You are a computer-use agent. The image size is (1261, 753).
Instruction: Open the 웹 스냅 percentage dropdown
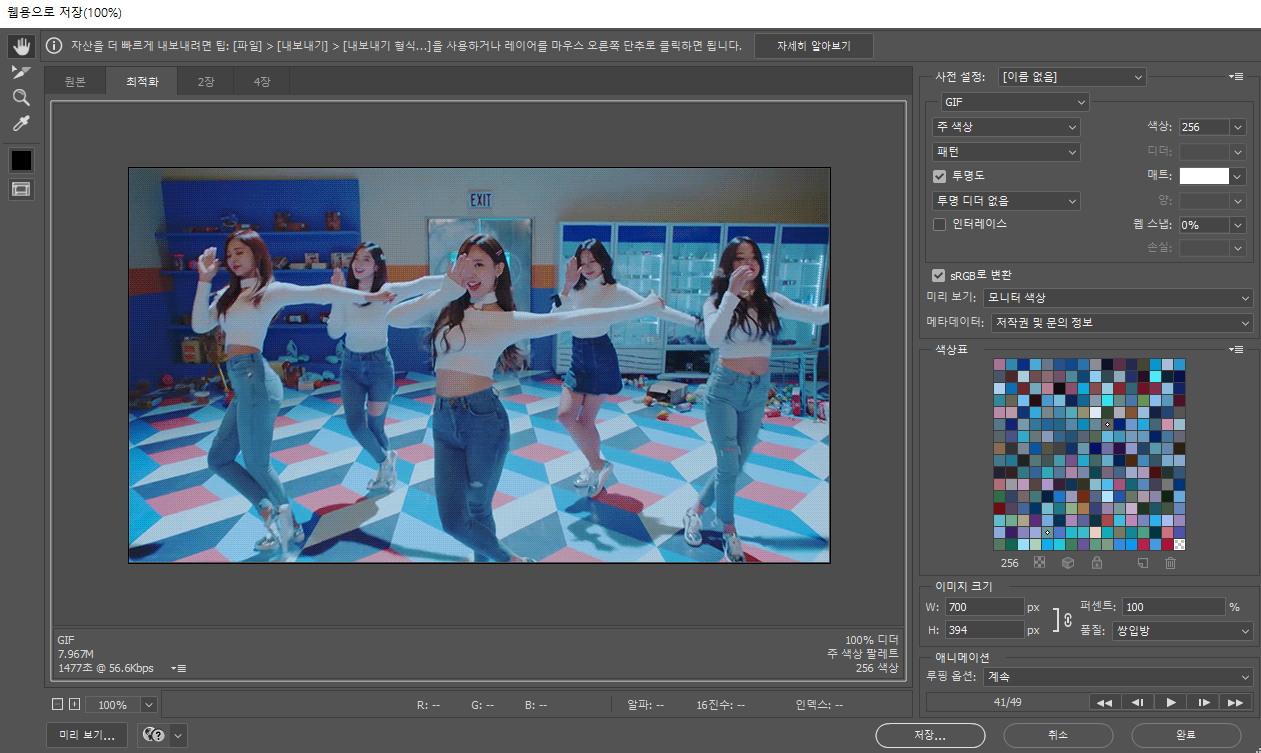tap(1238, 225)
